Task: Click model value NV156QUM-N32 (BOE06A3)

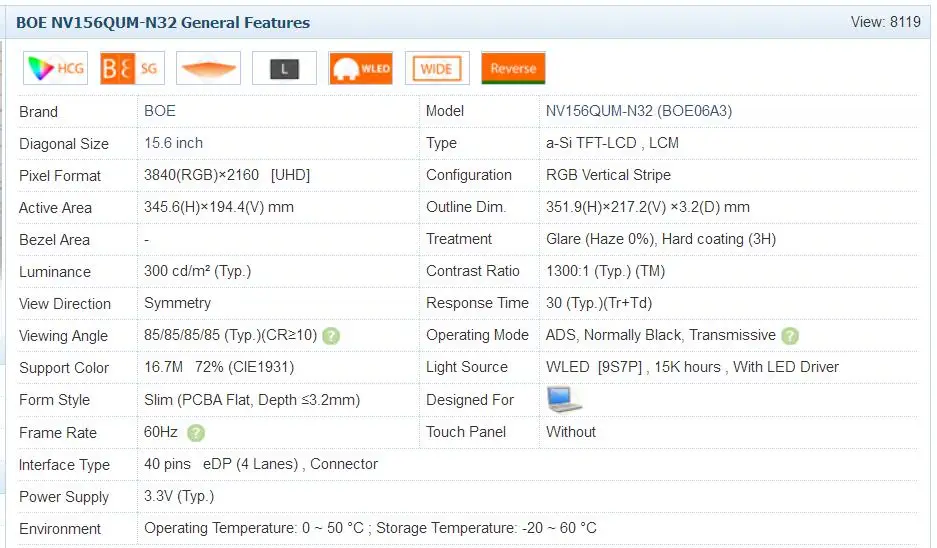Action: [639, 111]
